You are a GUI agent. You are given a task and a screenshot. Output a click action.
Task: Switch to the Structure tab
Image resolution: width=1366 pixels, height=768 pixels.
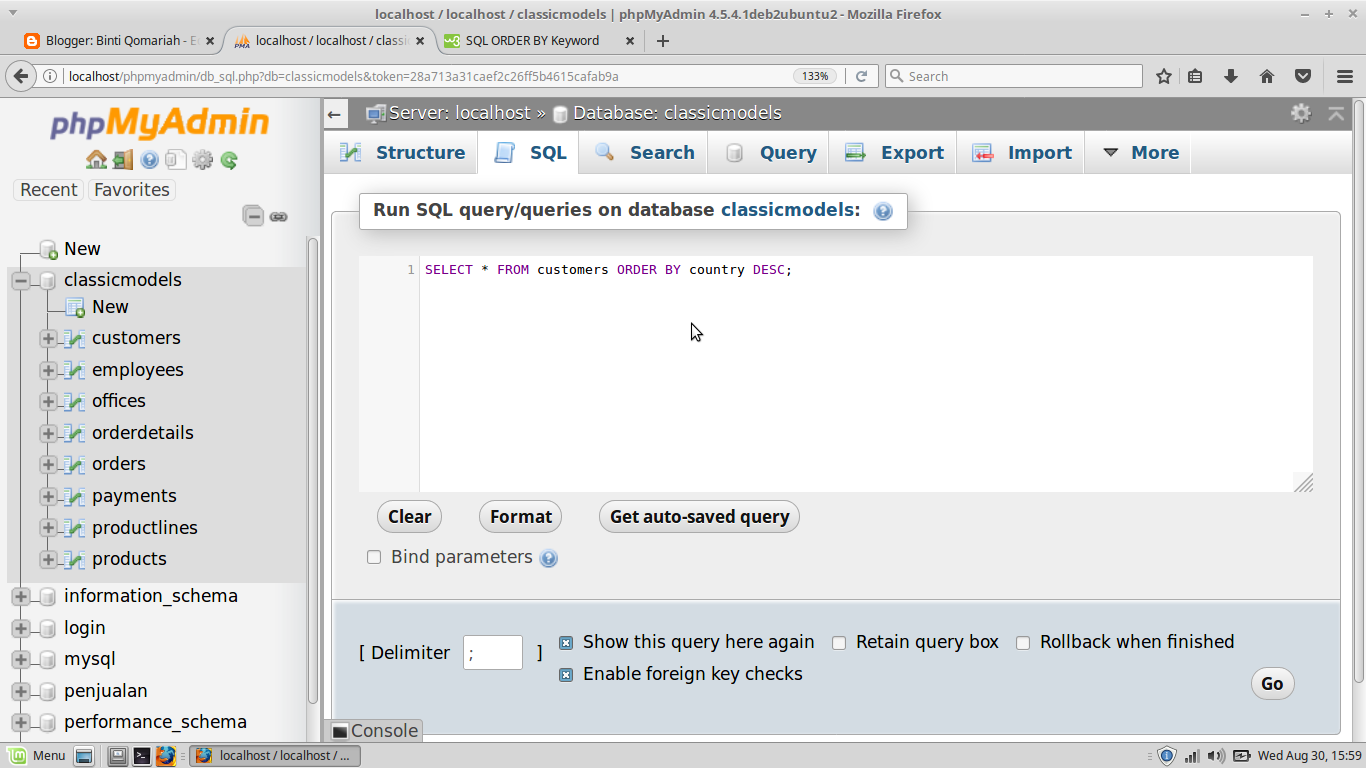420,152
